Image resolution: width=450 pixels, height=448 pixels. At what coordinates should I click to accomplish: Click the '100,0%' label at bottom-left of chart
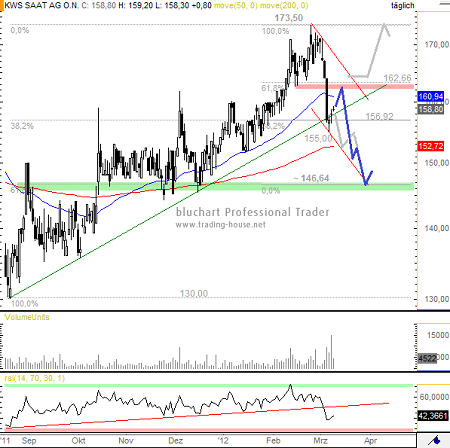point(24,304)
